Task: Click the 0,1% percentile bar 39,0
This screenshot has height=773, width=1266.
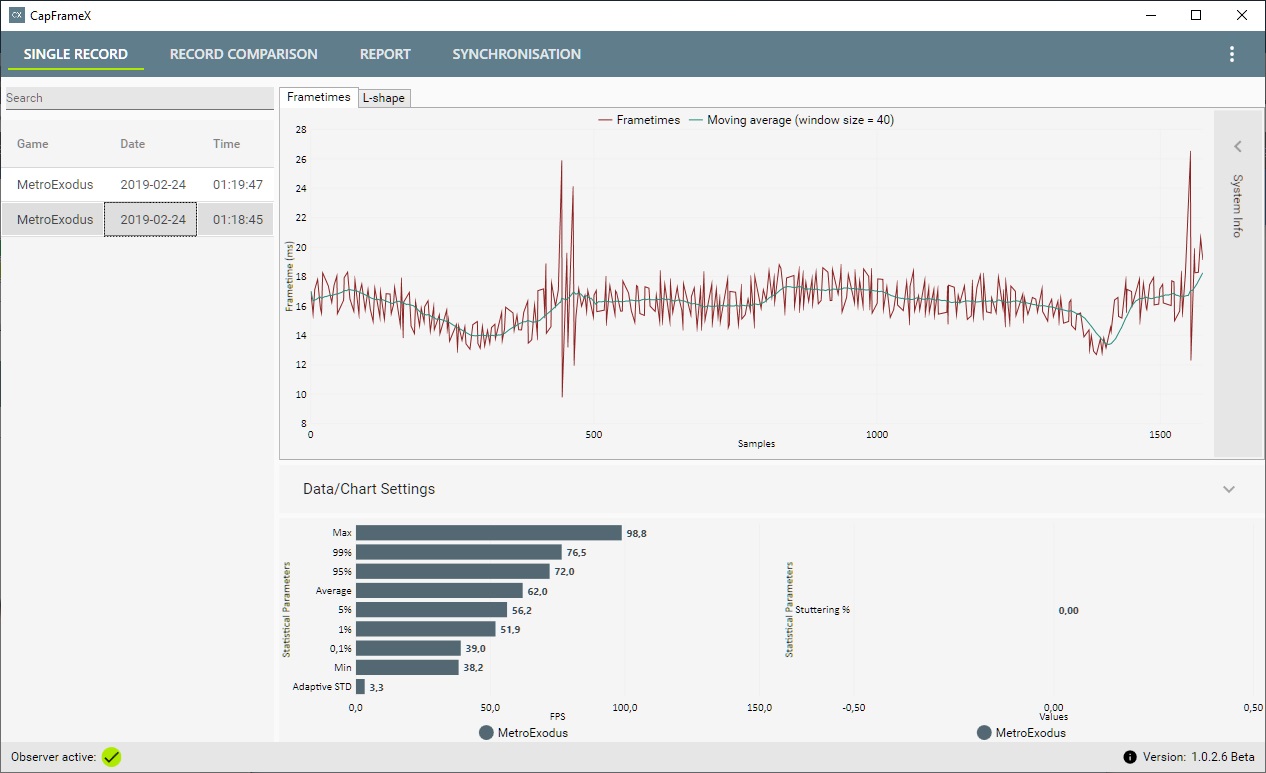Action: pos(408,648)
